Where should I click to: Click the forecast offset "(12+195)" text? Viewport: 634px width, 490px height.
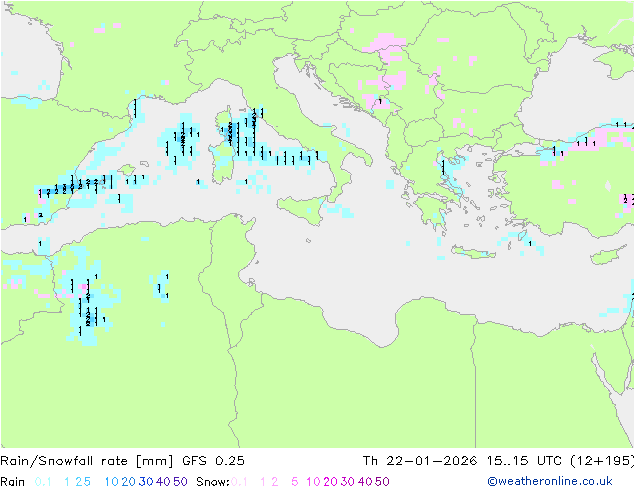click(602, 461)
